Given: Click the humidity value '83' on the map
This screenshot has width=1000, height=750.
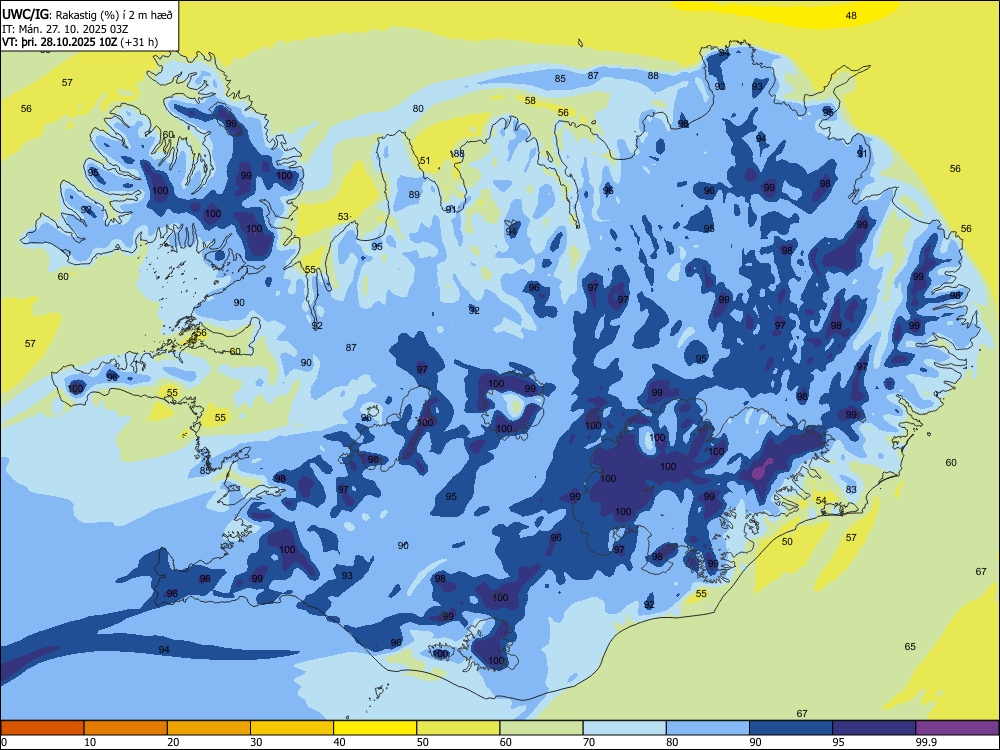Looking at the screenshot, I should click(x=851, y=490).
